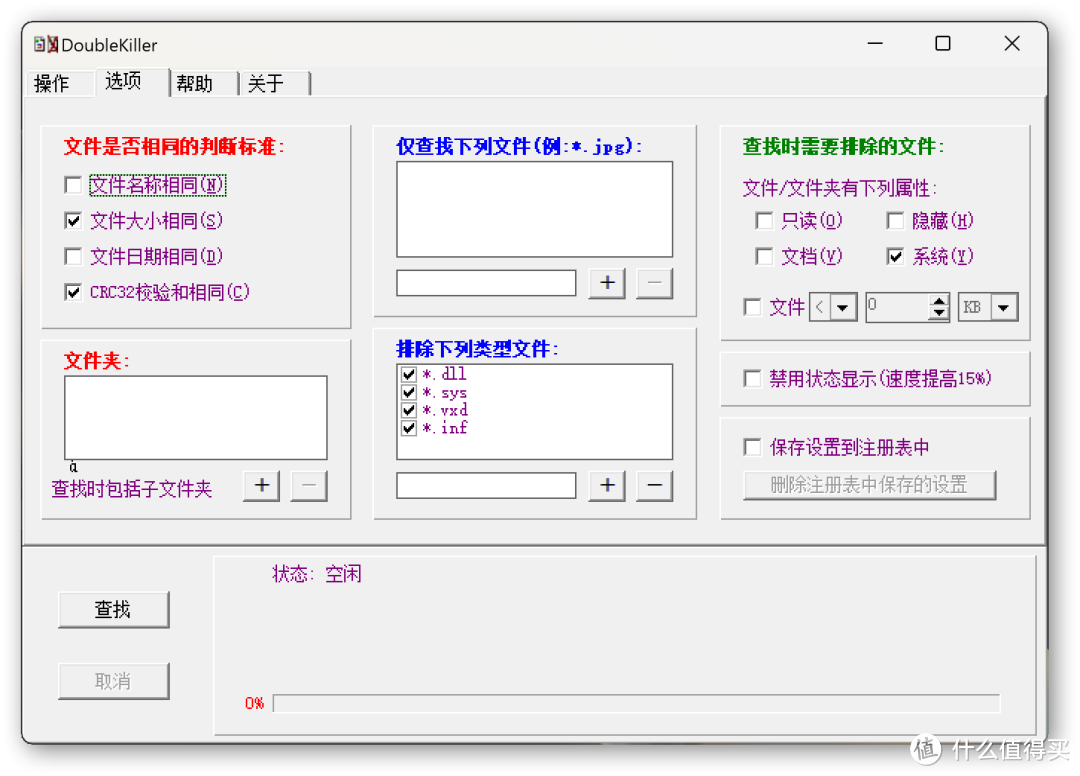This screenshot has height=776, width=1080.
Task: Add excluded type with plus in 排除下列类型文件 section
Action: click(607, 486)
